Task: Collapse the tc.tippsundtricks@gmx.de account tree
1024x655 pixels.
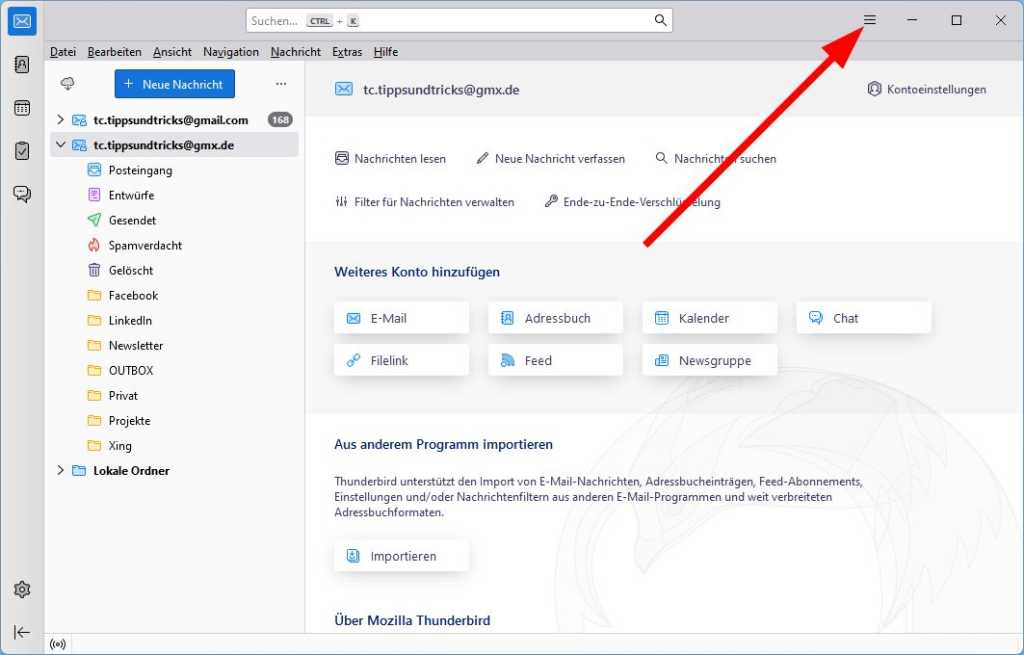Action: pyautogui.click(x=60, y=145)
